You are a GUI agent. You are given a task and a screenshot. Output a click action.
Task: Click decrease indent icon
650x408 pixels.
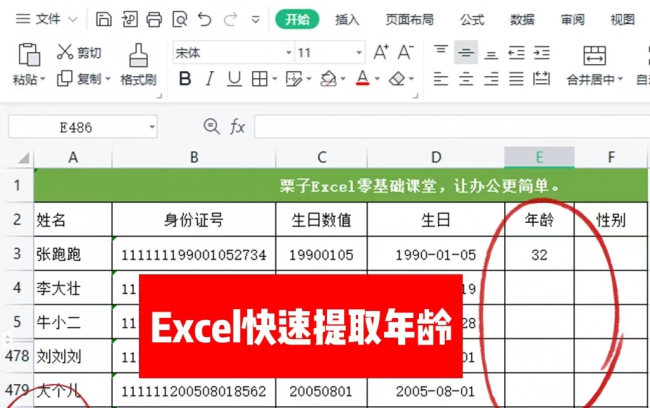(517, 53)
